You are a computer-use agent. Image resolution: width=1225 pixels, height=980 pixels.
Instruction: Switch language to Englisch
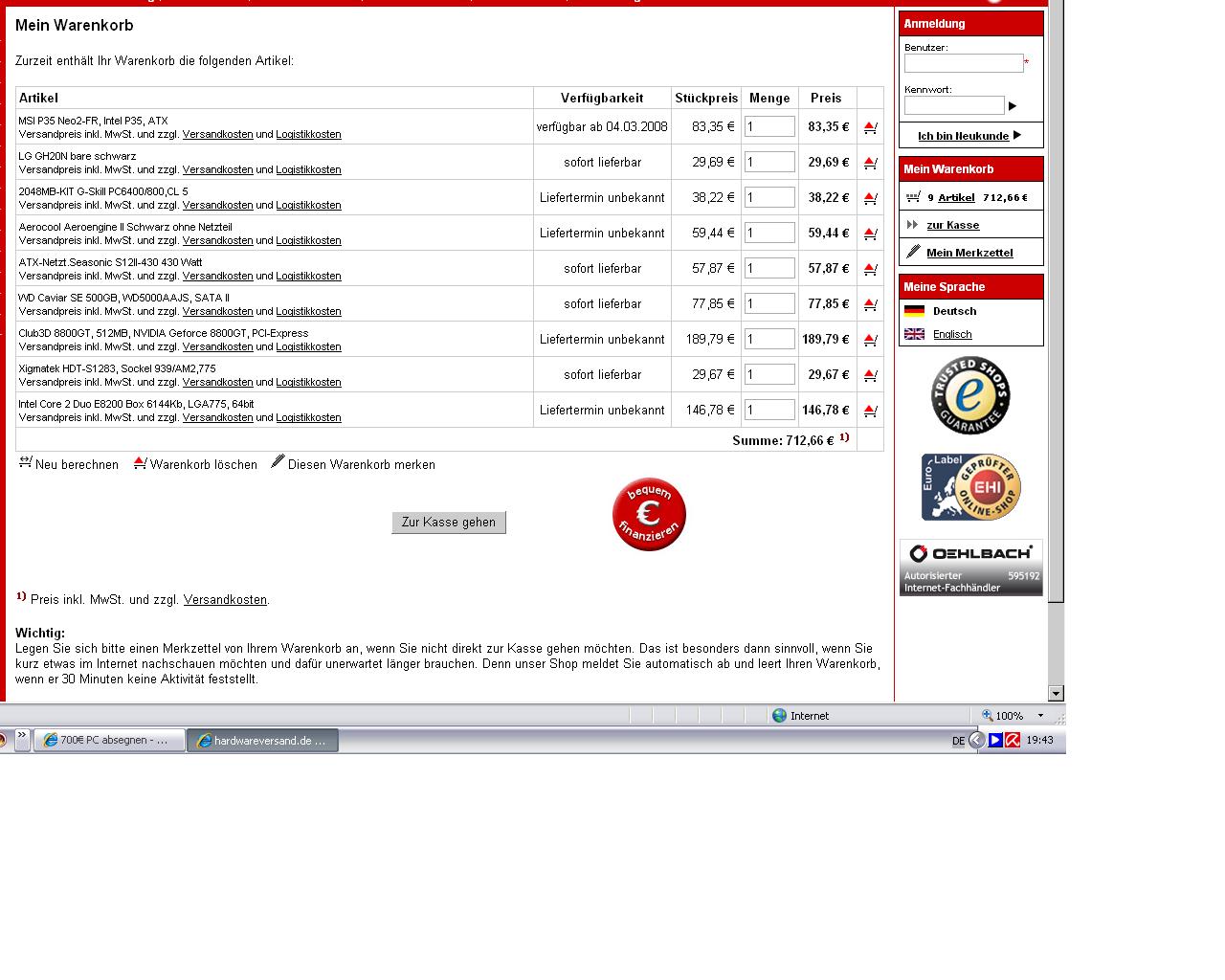coord(952,334)
